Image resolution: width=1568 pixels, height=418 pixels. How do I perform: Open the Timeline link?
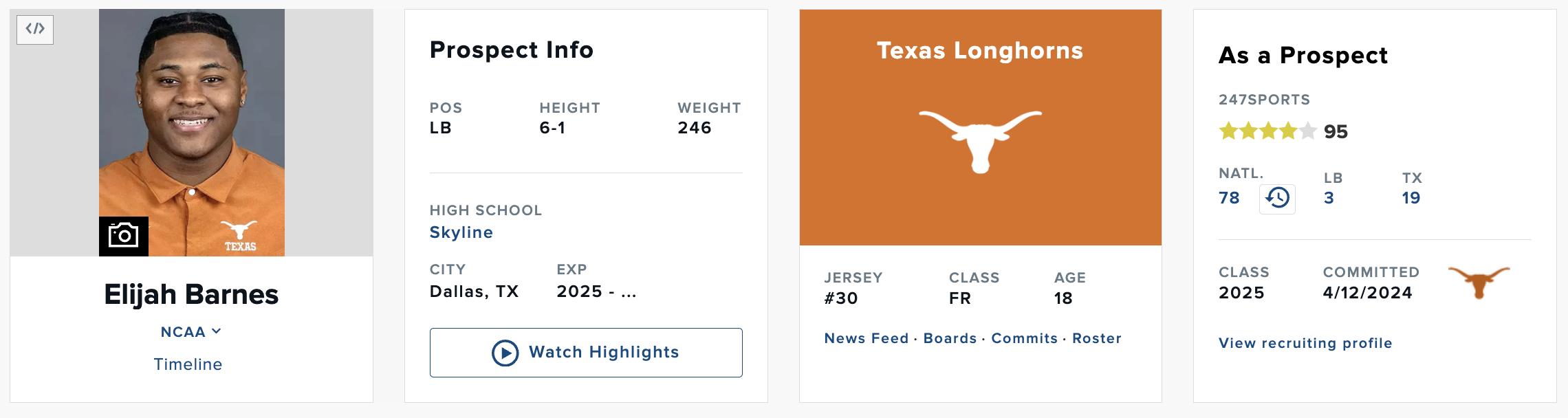click(188, 364)
